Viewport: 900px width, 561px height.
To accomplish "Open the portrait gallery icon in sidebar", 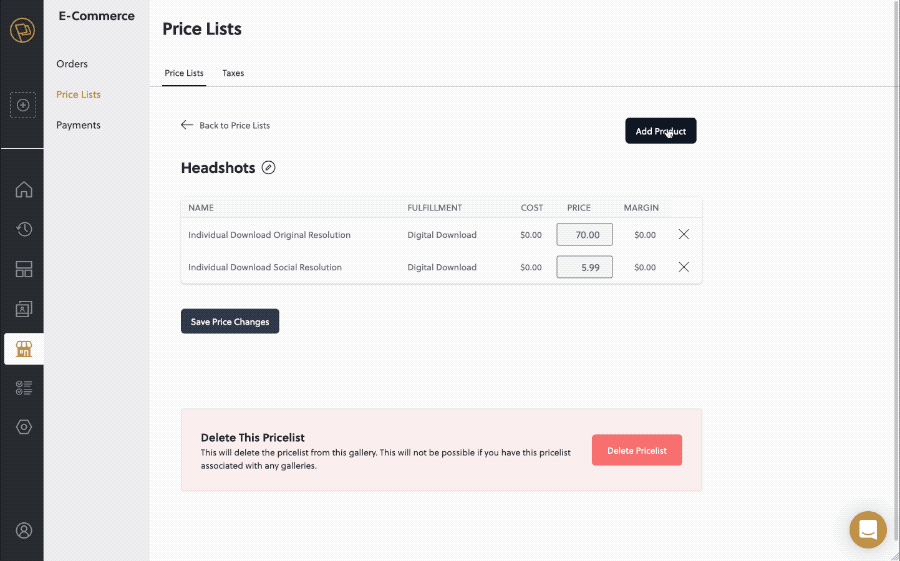I will (24, 309).
